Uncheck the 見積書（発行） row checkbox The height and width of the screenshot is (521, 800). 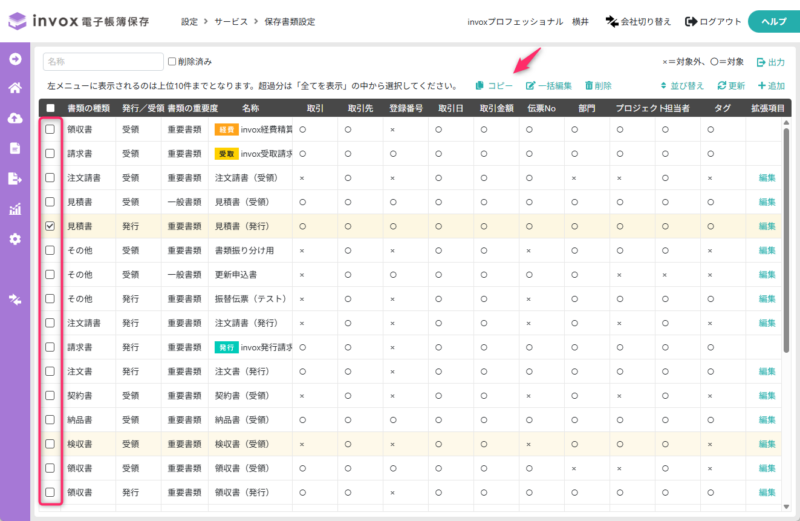click(x=50, y=226)
